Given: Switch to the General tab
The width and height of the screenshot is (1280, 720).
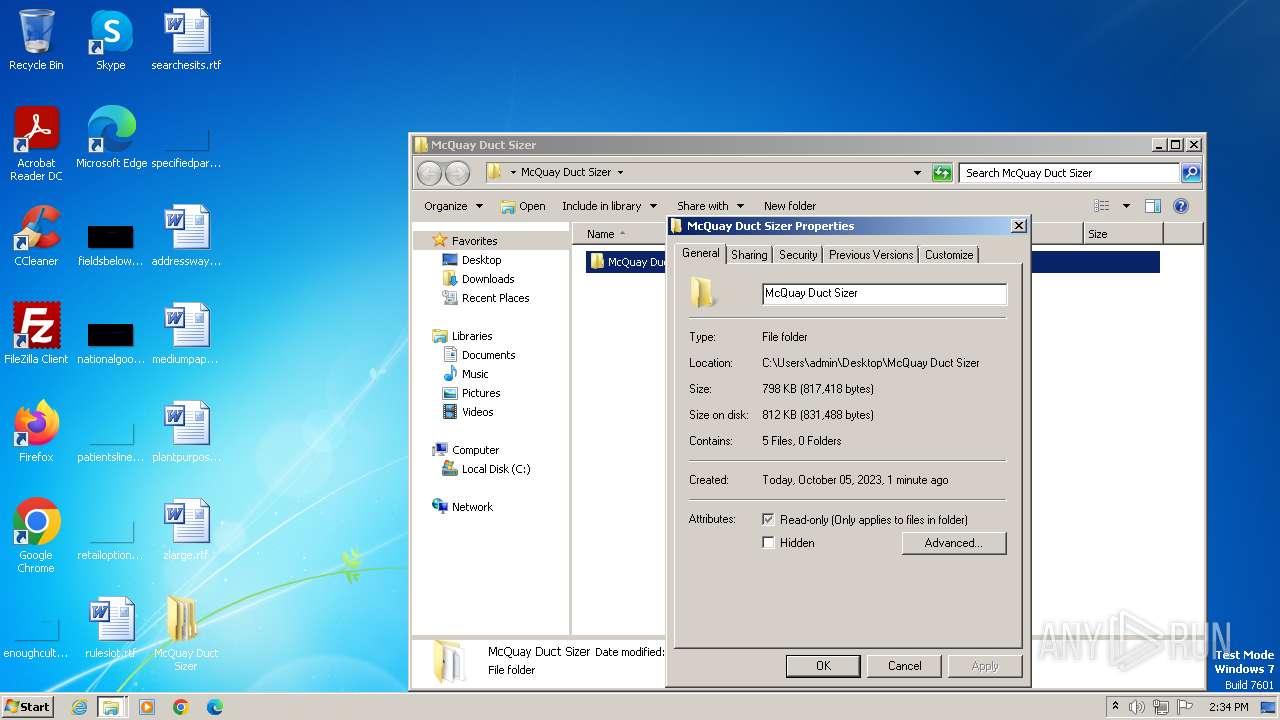Looking at the screenshot, I should point(700,253).
